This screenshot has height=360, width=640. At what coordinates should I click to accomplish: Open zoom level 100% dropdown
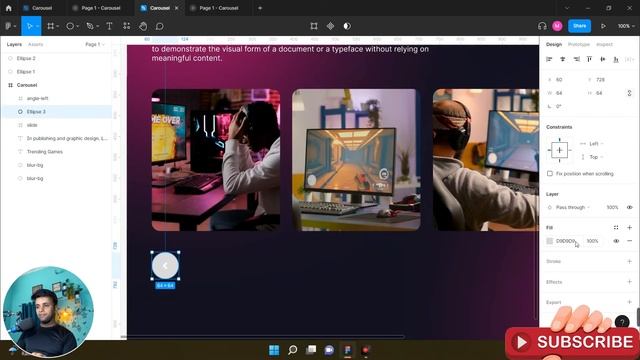coord(626,26)
